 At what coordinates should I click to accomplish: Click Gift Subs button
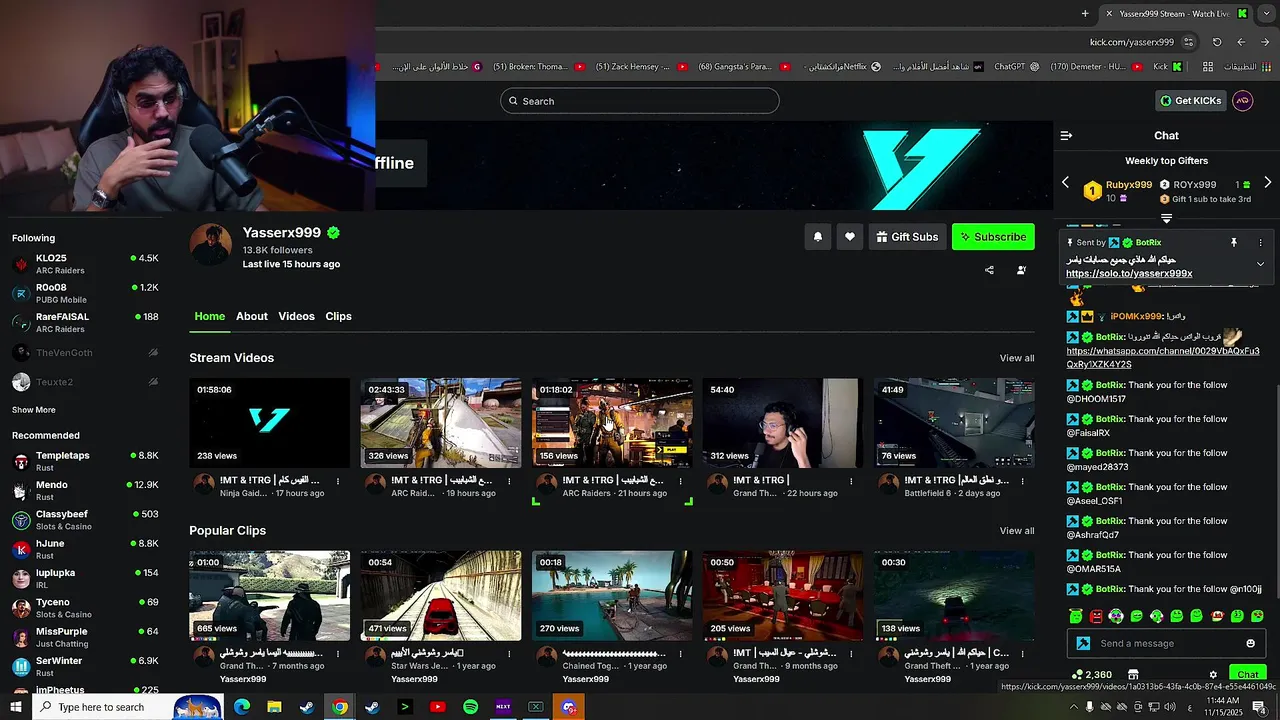pyautogui.click(x=907, y=237)
